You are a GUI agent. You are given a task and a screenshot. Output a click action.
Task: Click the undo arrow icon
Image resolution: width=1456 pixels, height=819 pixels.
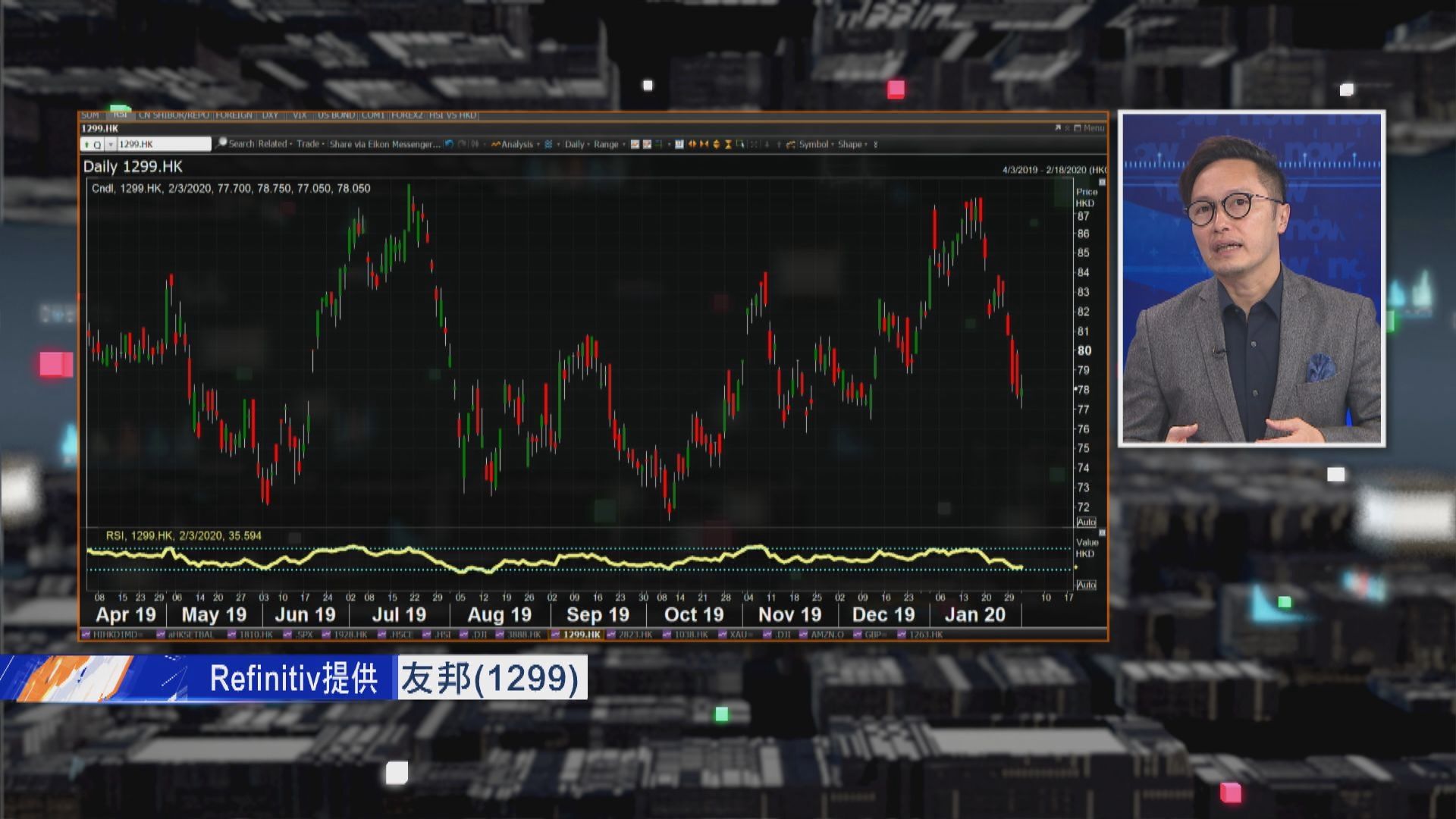tap(447, 143)
